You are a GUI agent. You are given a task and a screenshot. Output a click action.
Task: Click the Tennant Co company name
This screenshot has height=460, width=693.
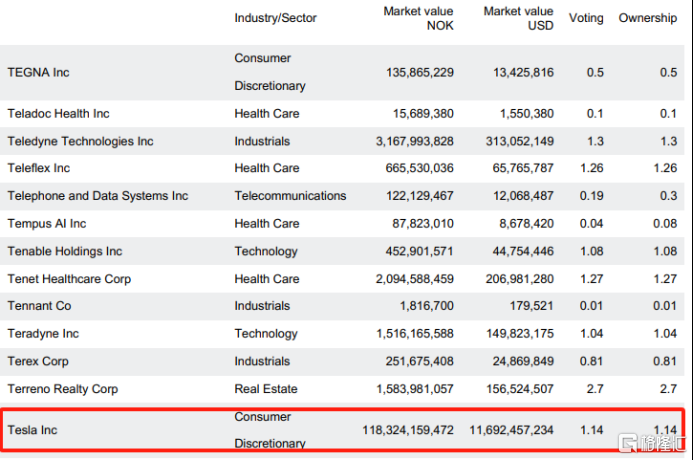[x=39, y=306]
